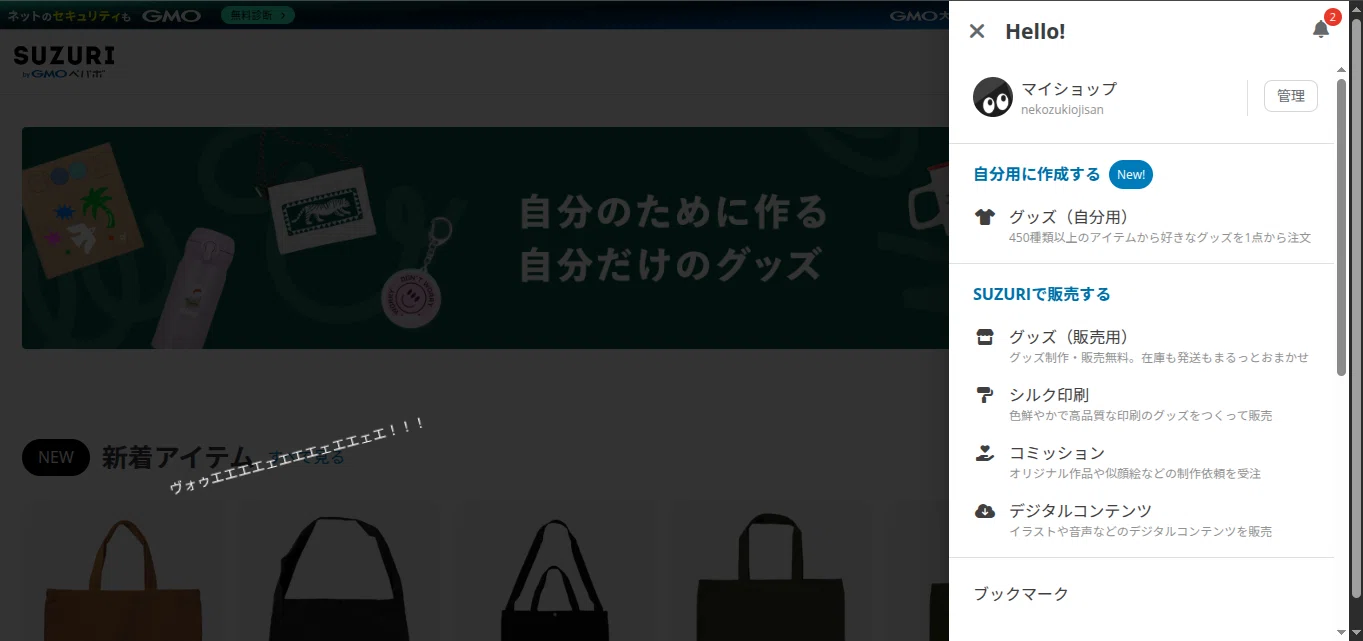Screen dimensions: 1363x641
Task: Click the panel scrollbar up arrow
Action: [1341, 69]
